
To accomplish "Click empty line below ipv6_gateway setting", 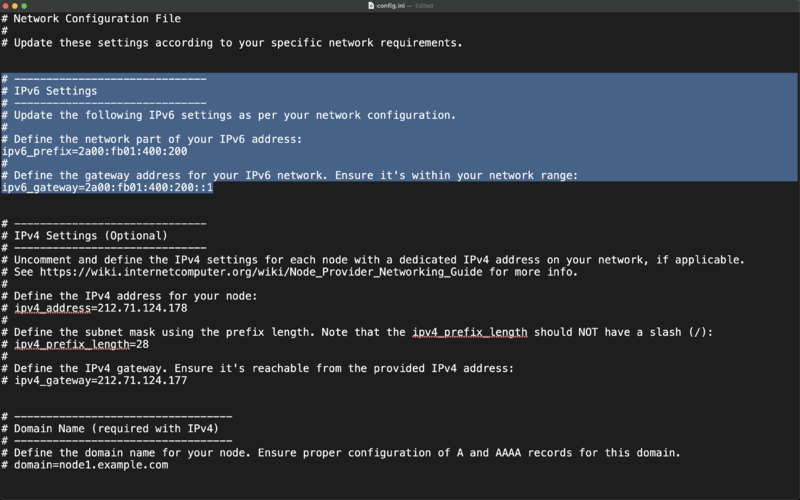I will pyautogui.click(x=400, y=199).
